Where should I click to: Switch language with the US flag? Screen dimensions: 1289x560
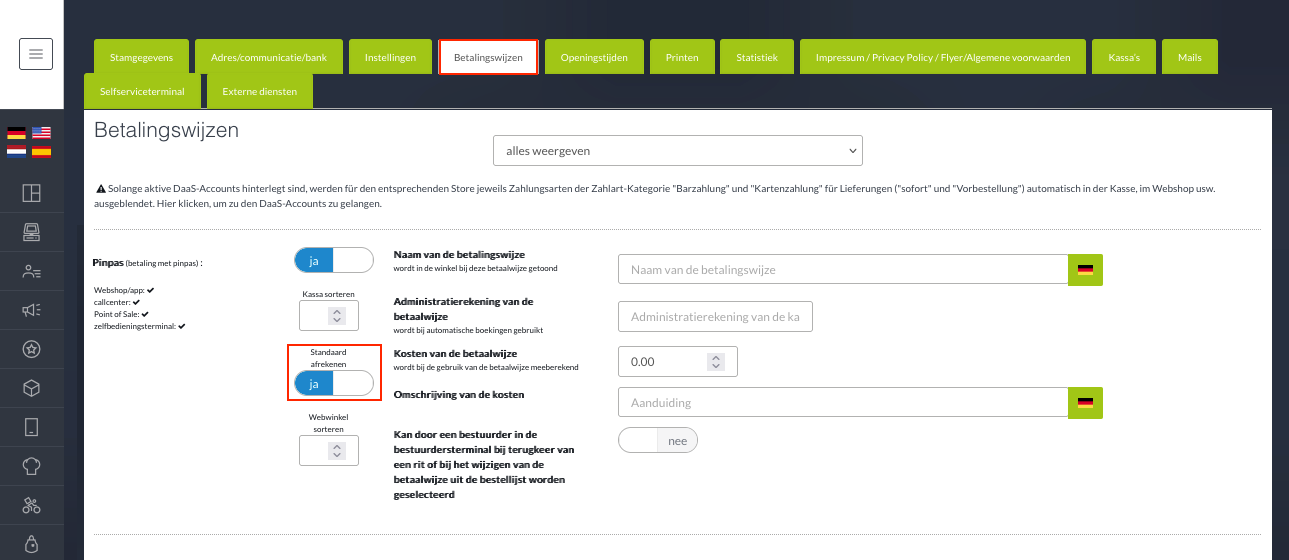click(x=41, y=133)
